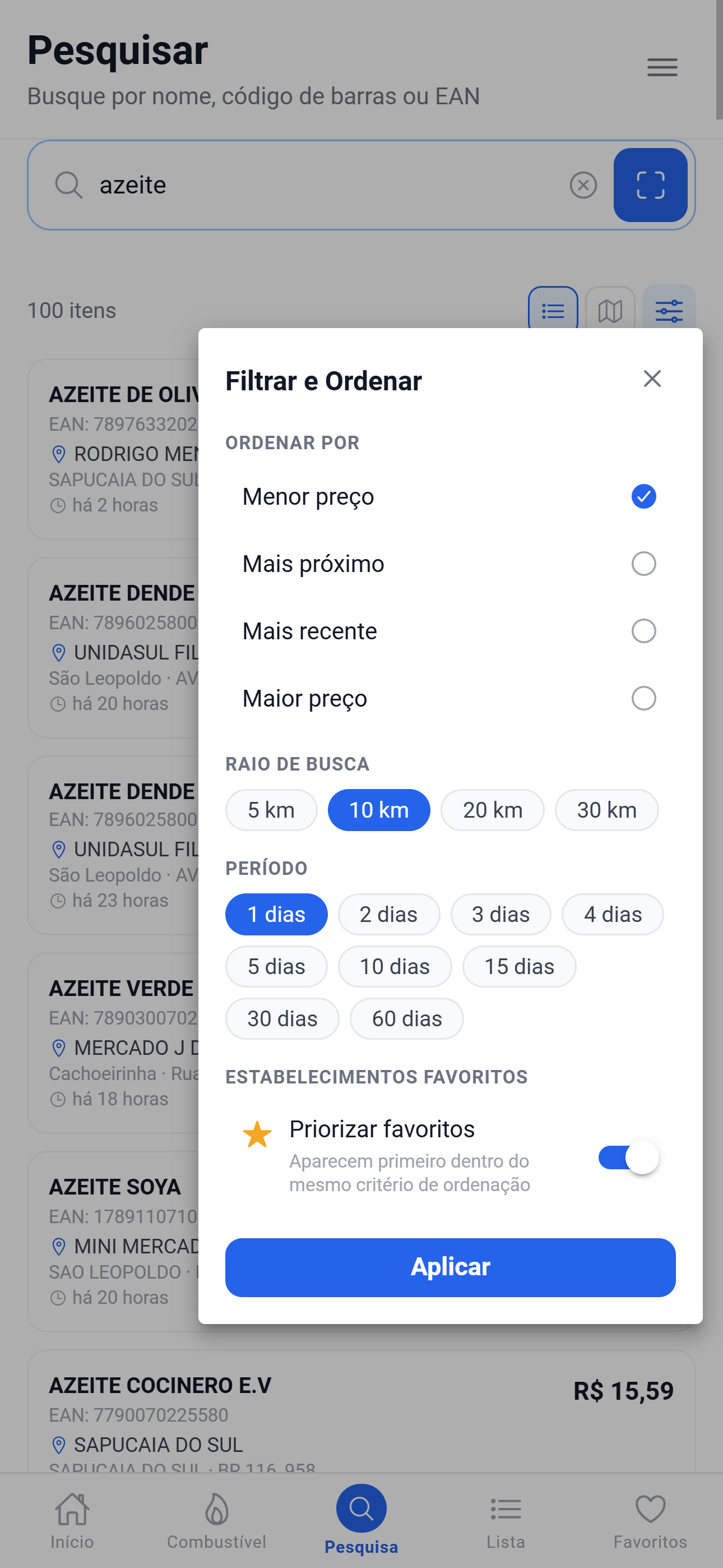Image resolution: width=723 pixels, height=1568 pixels.
Task: Go to Início home icon
Action: 72,1520
